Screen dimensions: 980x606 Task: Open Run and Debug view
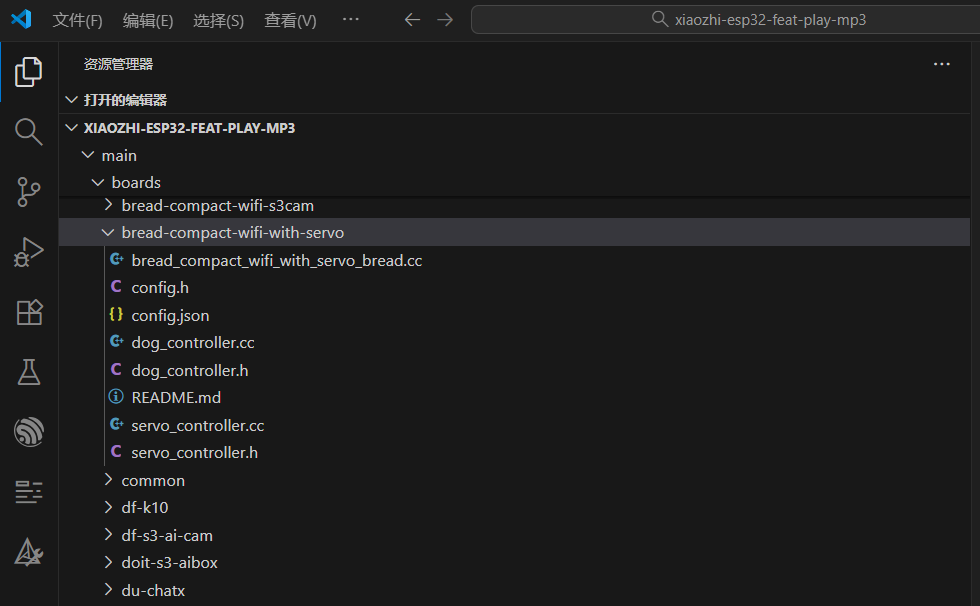(x=28, y=252)
